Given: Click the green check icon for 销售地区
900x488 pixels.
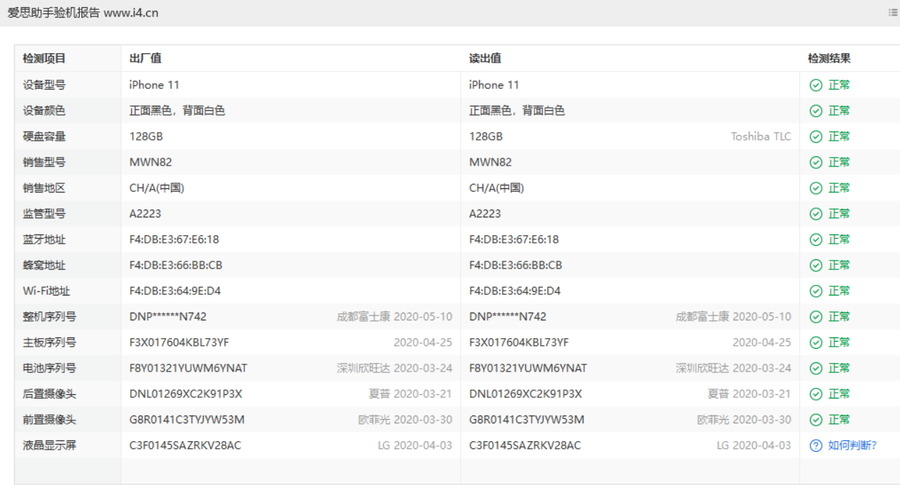Looking at the screenshot, I should click(816, 188).
